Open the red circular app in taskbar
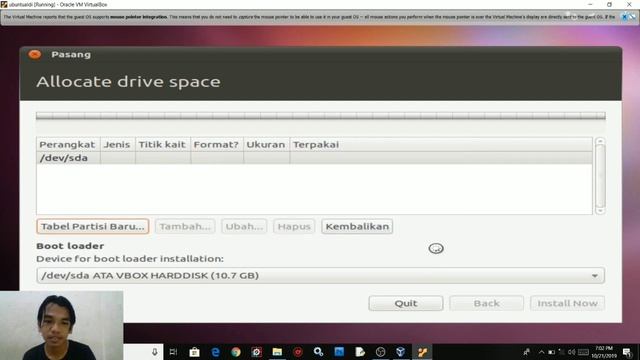The height and width of the screenshot is (360, 640). click(x=298, y=352)
